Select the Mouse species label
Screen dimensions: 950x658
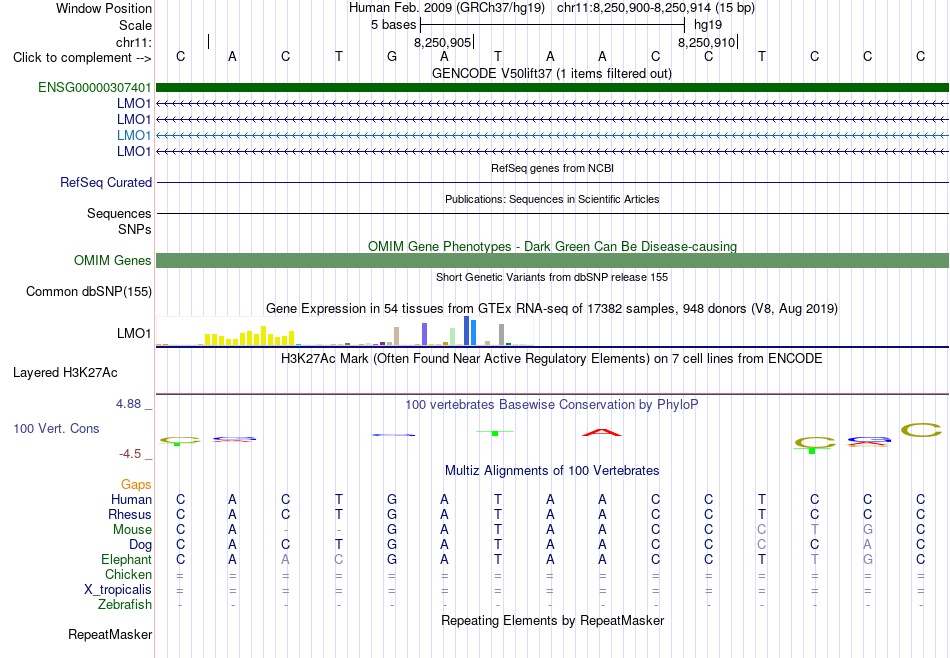click(132, 530)
